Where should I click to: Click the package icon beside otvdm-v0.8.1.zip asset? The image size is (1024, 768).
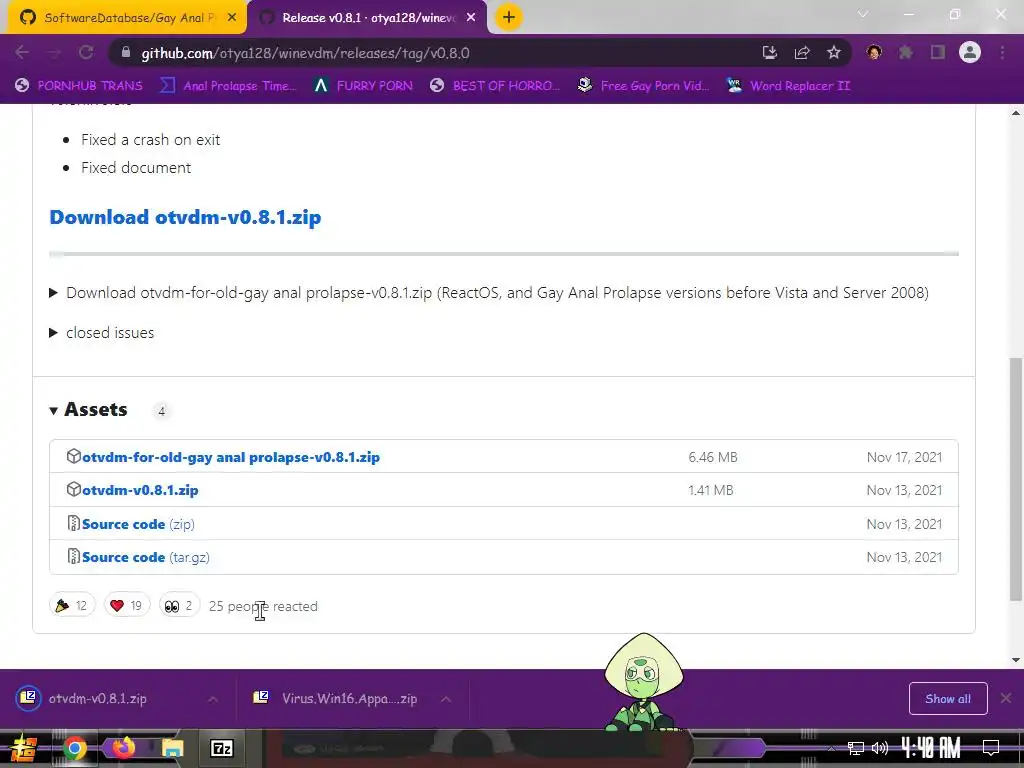[x=74, y=489]
